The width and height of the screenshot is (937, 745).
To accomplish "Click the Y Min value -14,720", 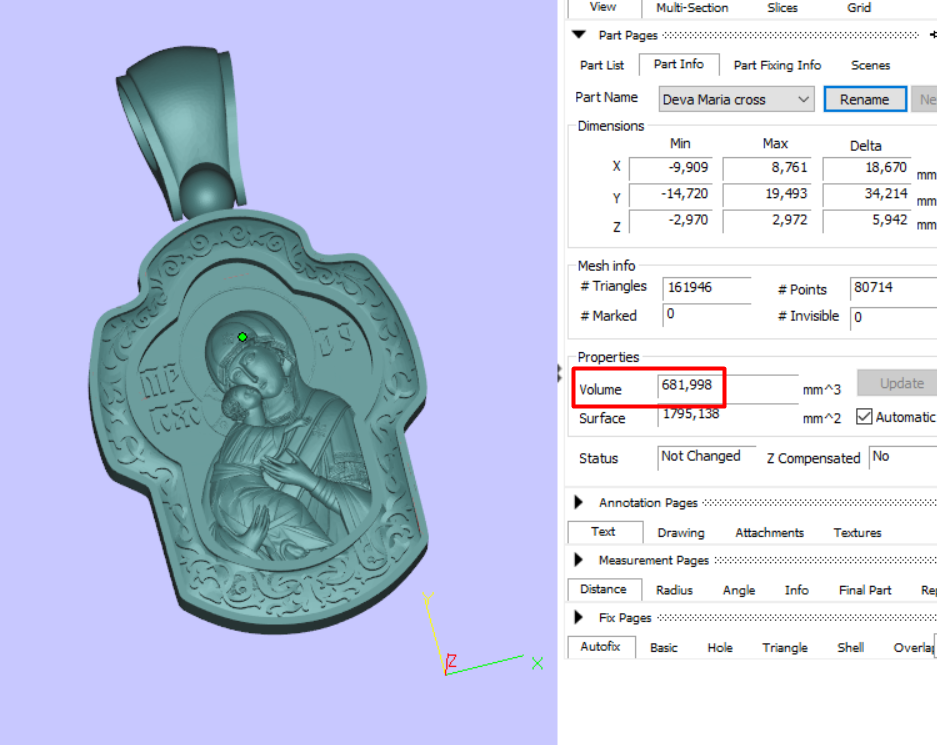I will 670,194.
